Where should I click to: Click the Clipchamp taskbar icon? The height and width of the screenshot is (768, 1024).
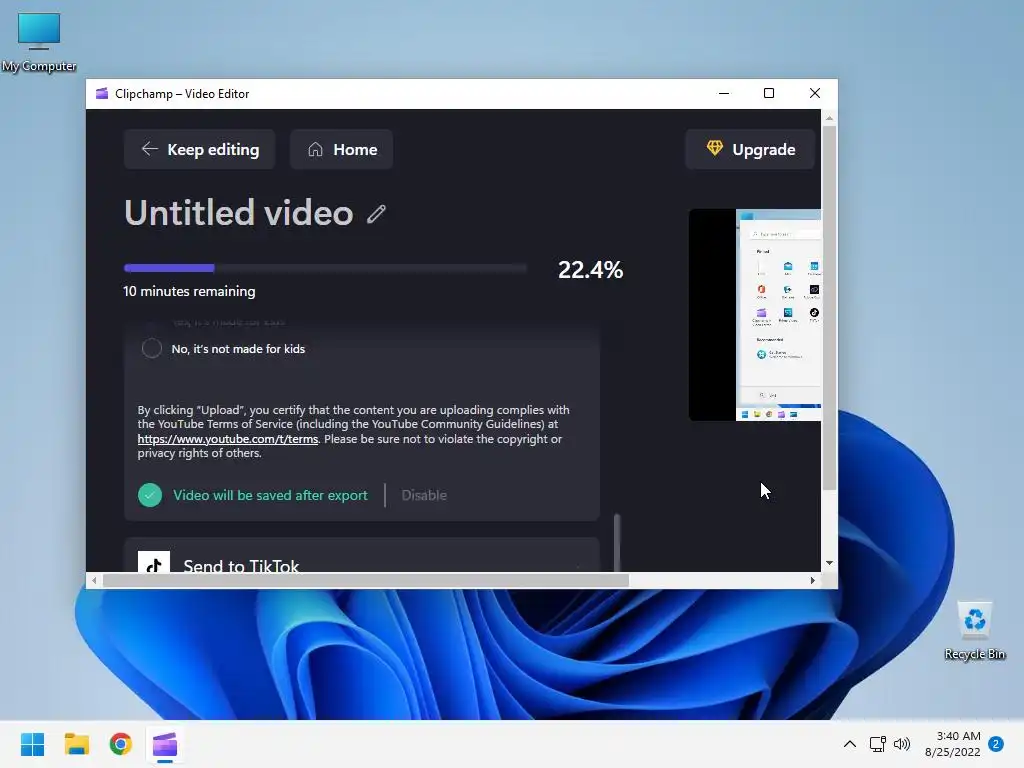165,744
